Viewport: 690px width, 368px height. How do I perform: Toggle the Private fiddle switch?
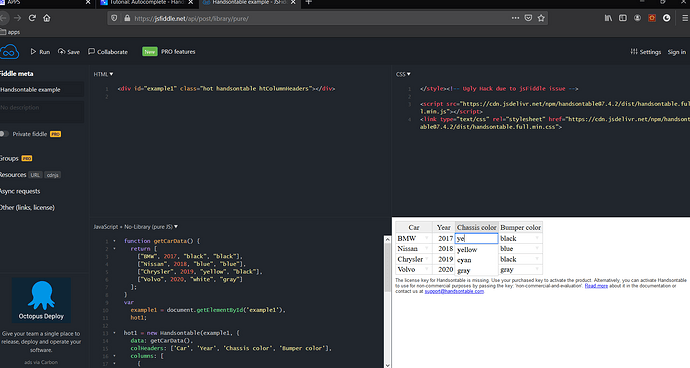tap(4, 134)
